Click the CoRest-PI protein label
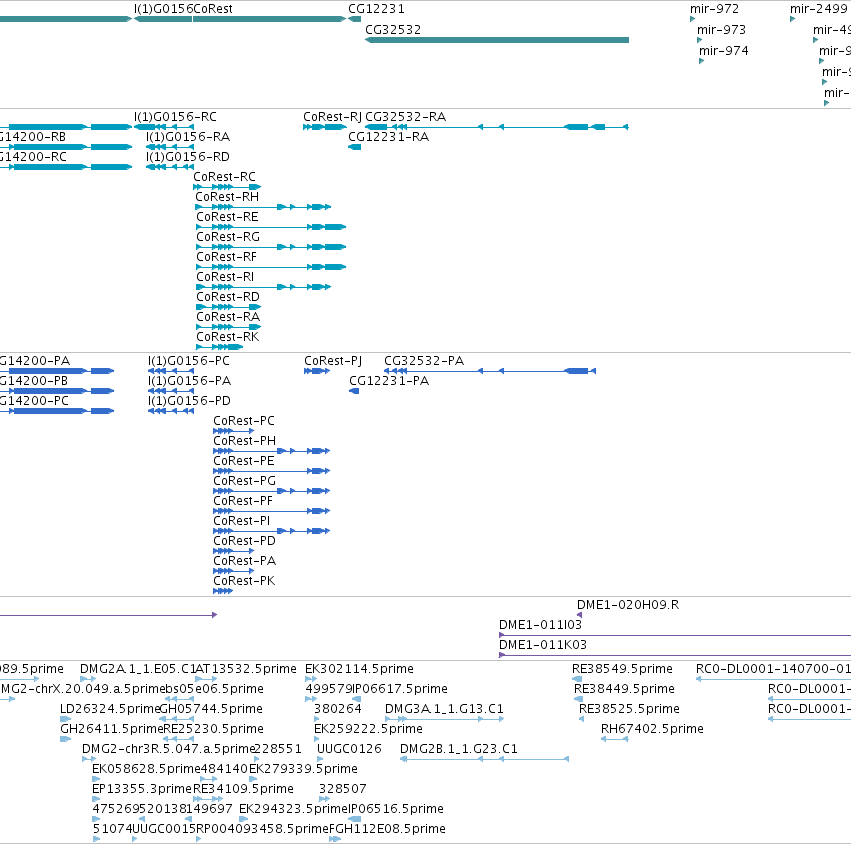This screenshot has width=851, height=844. (242, 522)
